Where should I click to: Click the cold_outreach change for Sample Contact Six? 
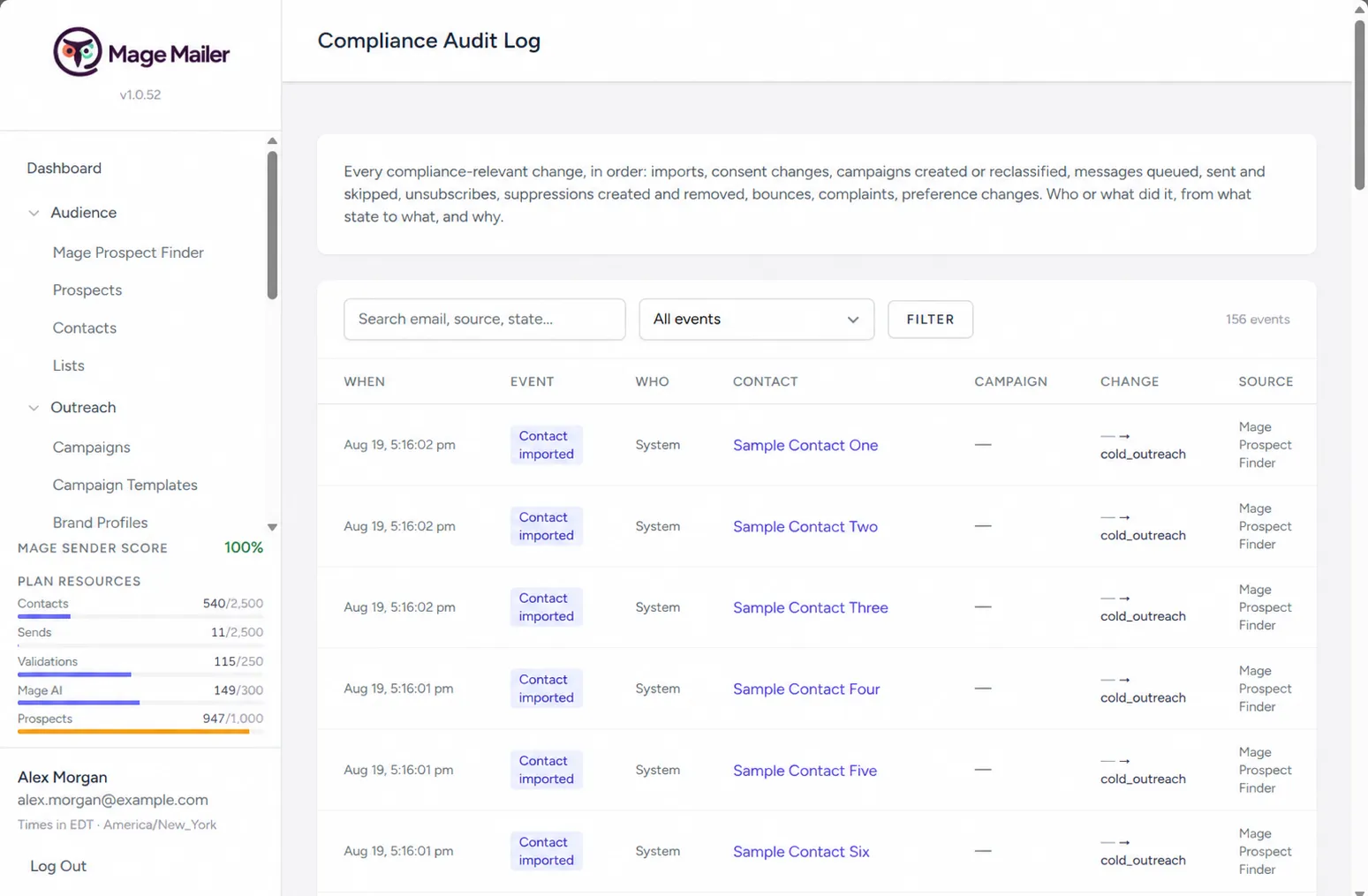click(1143, 861)
